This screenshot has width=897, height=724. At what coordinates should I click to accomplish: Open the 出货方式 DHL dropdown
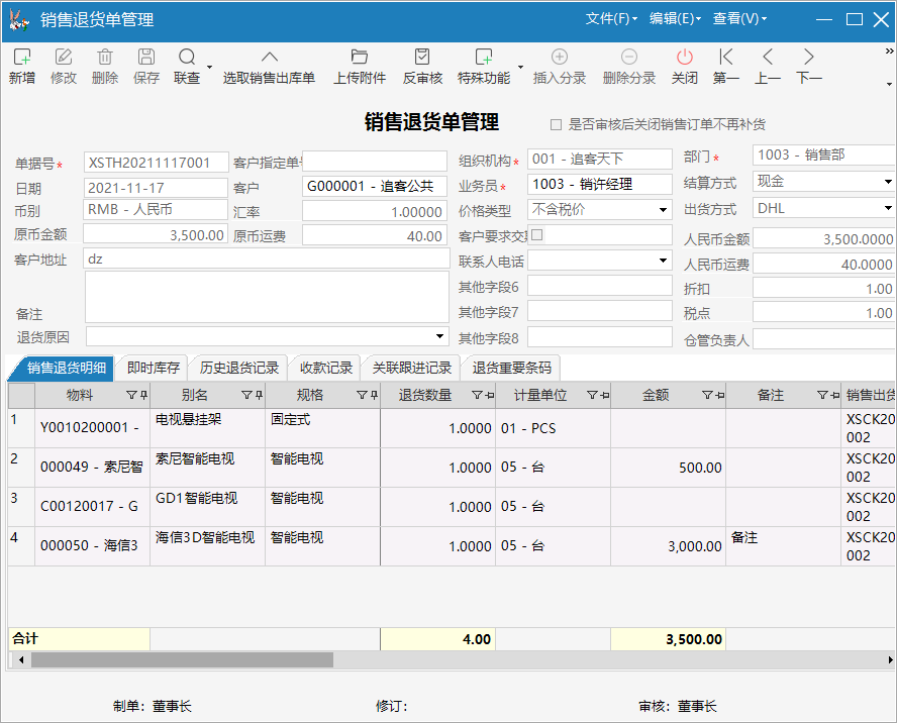888,208
